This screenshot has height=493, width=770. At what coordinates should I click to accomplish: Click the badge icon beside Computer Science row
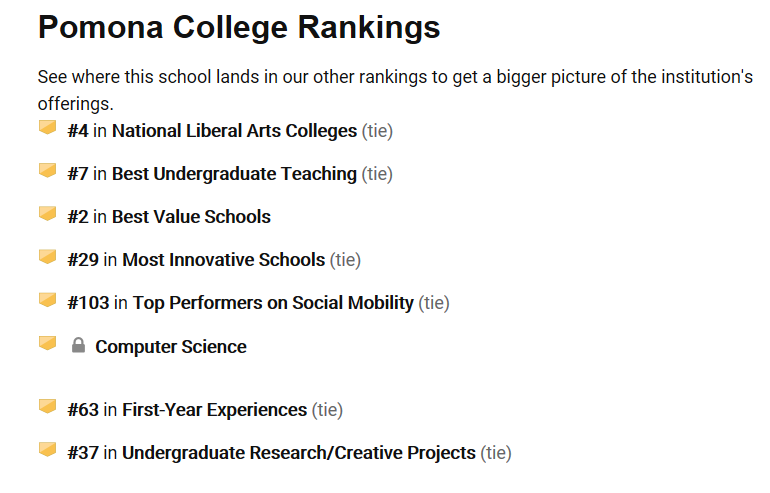[x=47, y=344]
